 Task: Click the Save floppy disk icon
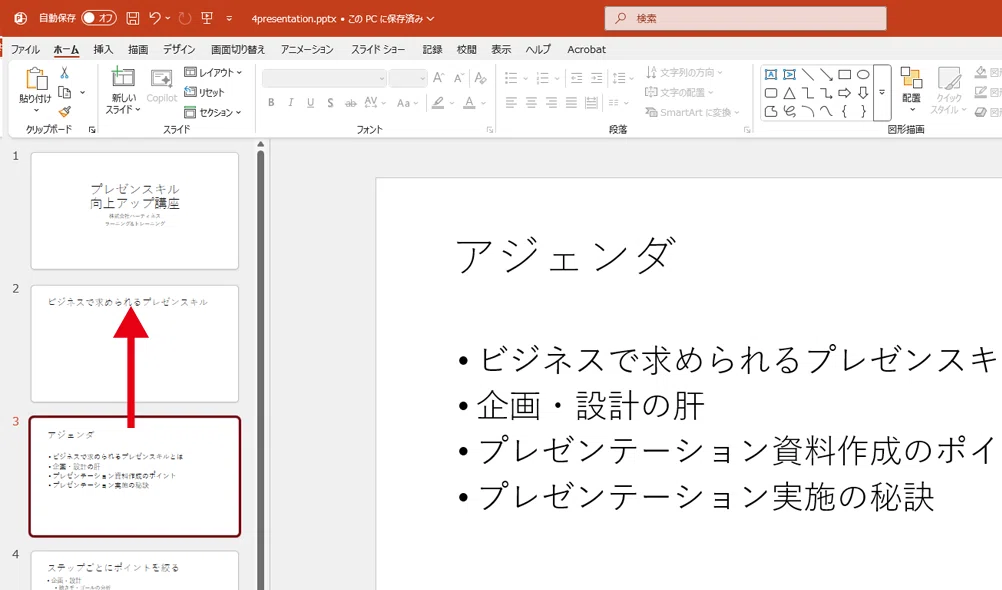point(132,19)
